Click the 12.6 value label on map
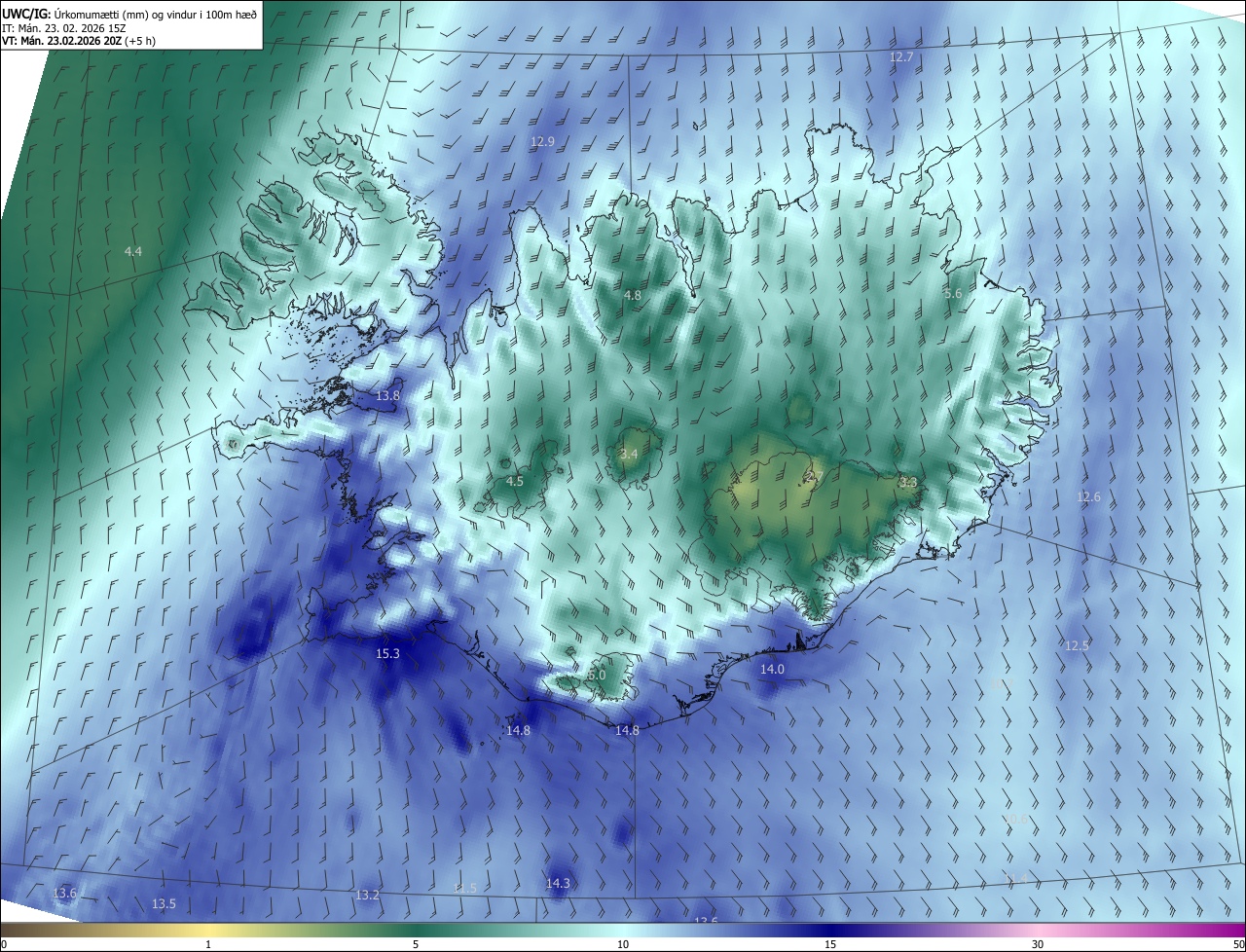Screen dimensions: 1246x952 tap(1088, 497)
